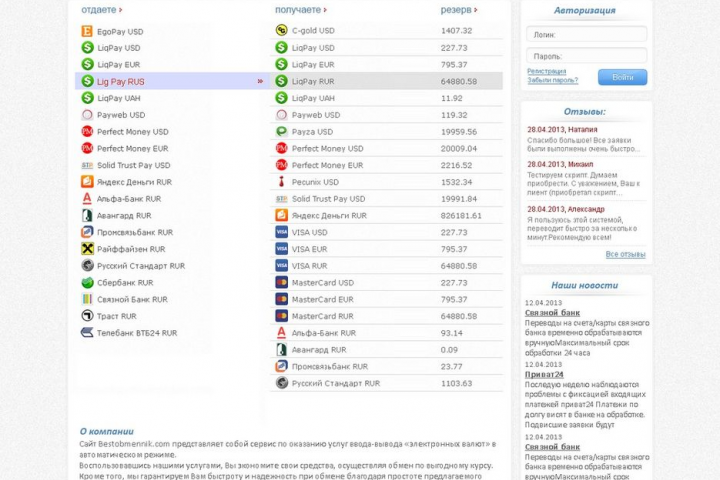Click the Райффайзен RUR icon
The image size is (720, 480).
click(x=87, y=249)
